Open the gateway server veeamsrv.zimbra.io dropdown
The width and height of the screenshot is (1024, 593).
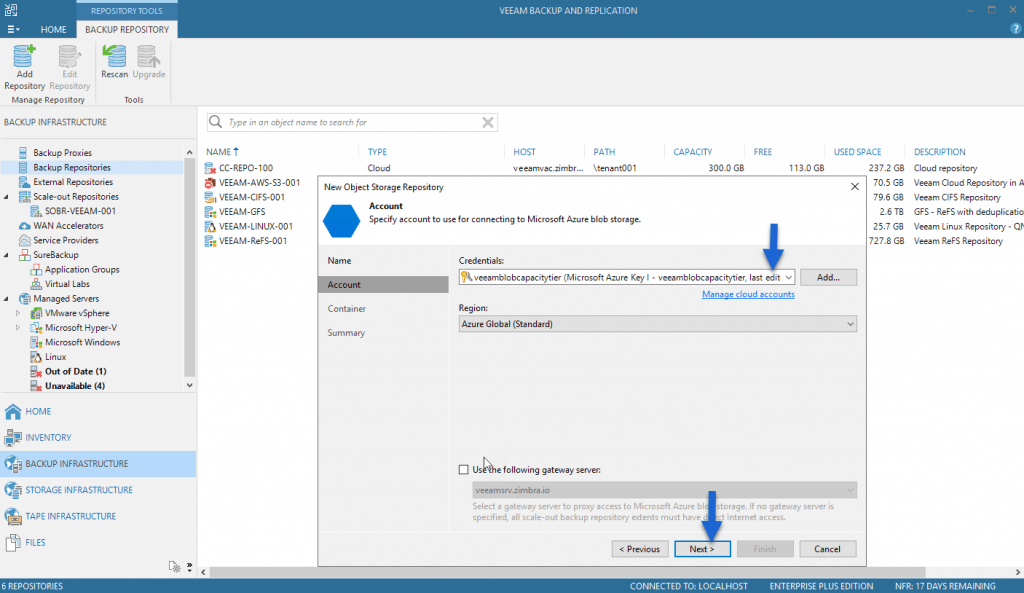click(664, 490)
